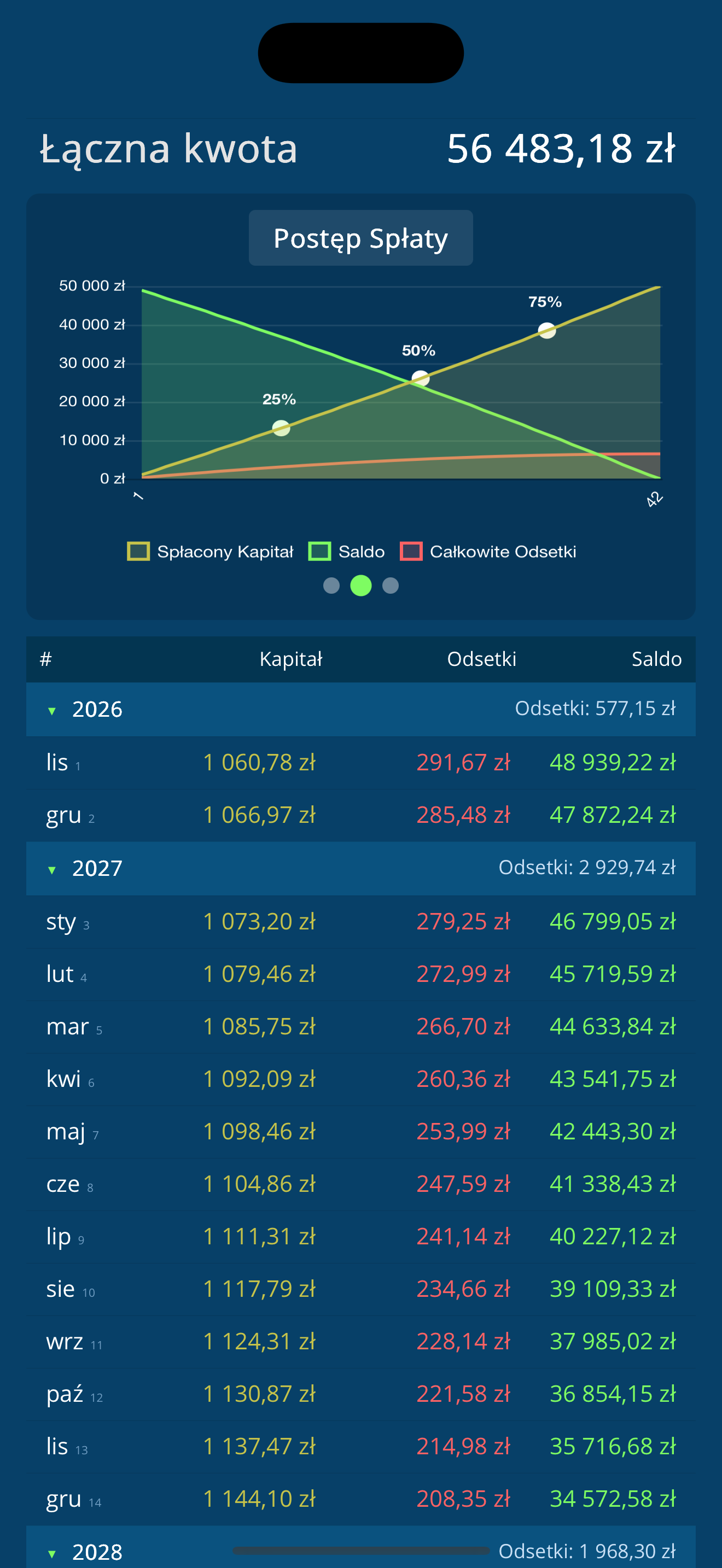The height and width of the screenshot is (1568, 722).
Task: Tap the 75% marker on chart
Action: [x=546, y=331]
